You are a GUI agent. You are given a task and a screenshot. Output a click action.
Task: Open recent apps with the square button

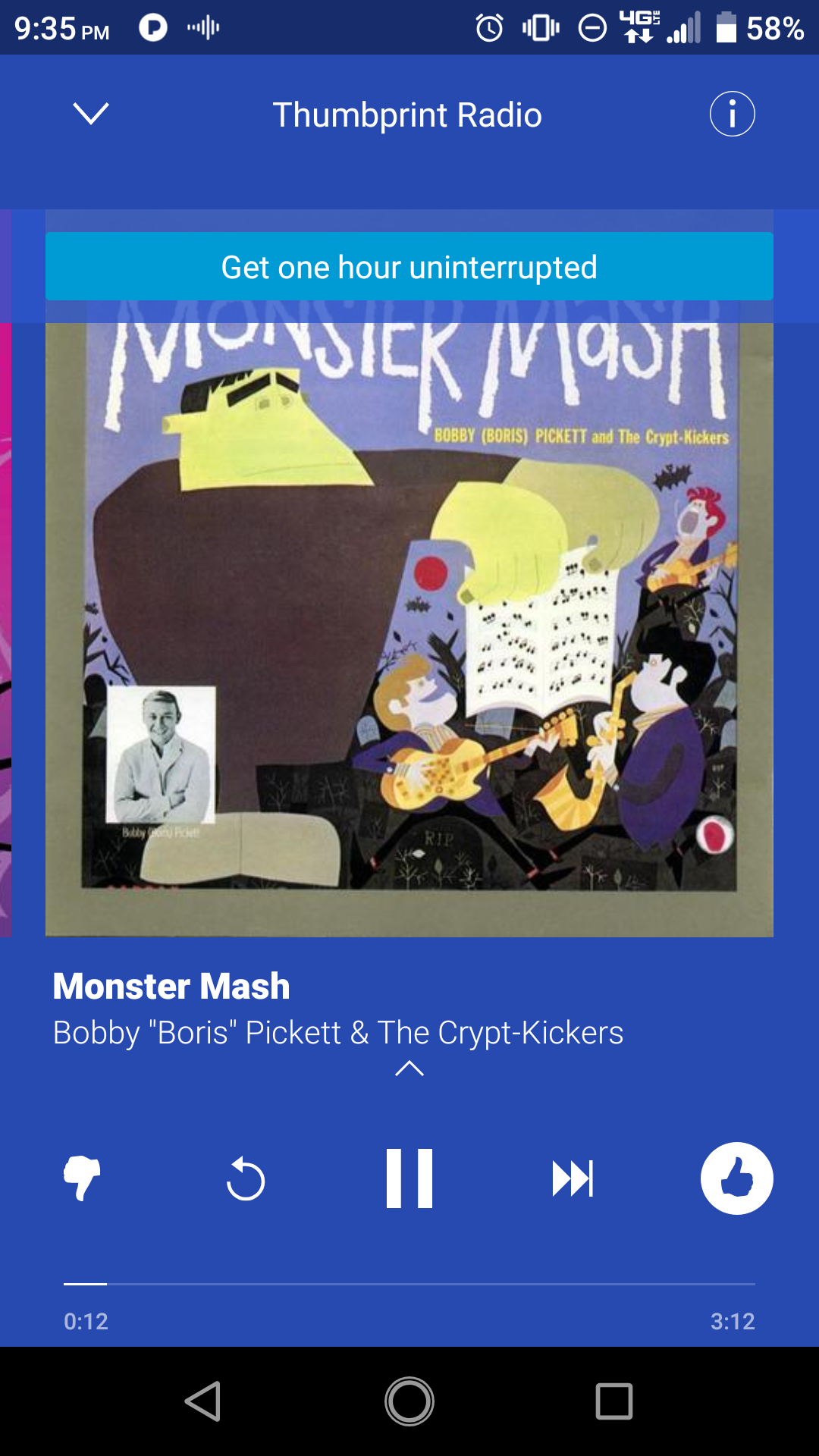click(x=614, y=1401)
